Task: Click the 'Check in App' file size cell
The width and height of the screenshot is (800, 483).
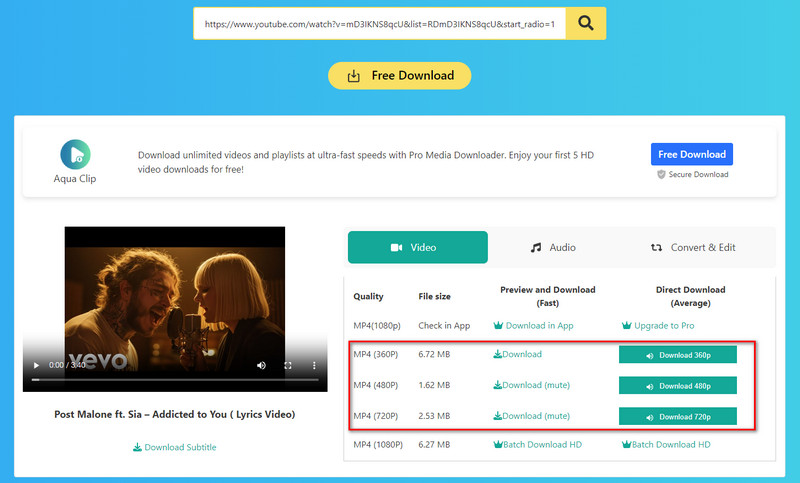Action: point(444,325)
